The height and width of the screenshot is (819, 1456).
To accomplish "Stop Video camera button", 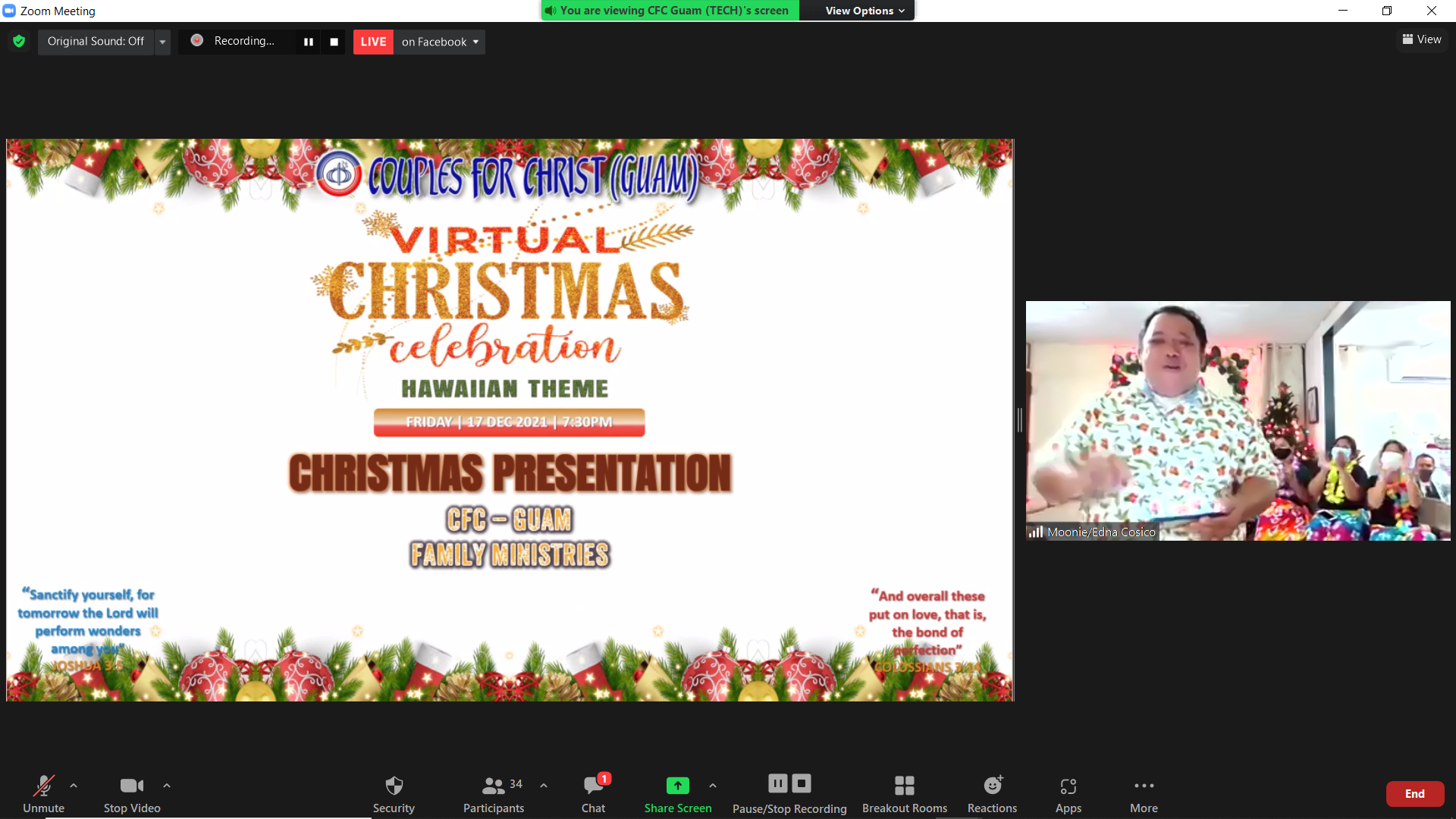I will [x=132, y=793].
